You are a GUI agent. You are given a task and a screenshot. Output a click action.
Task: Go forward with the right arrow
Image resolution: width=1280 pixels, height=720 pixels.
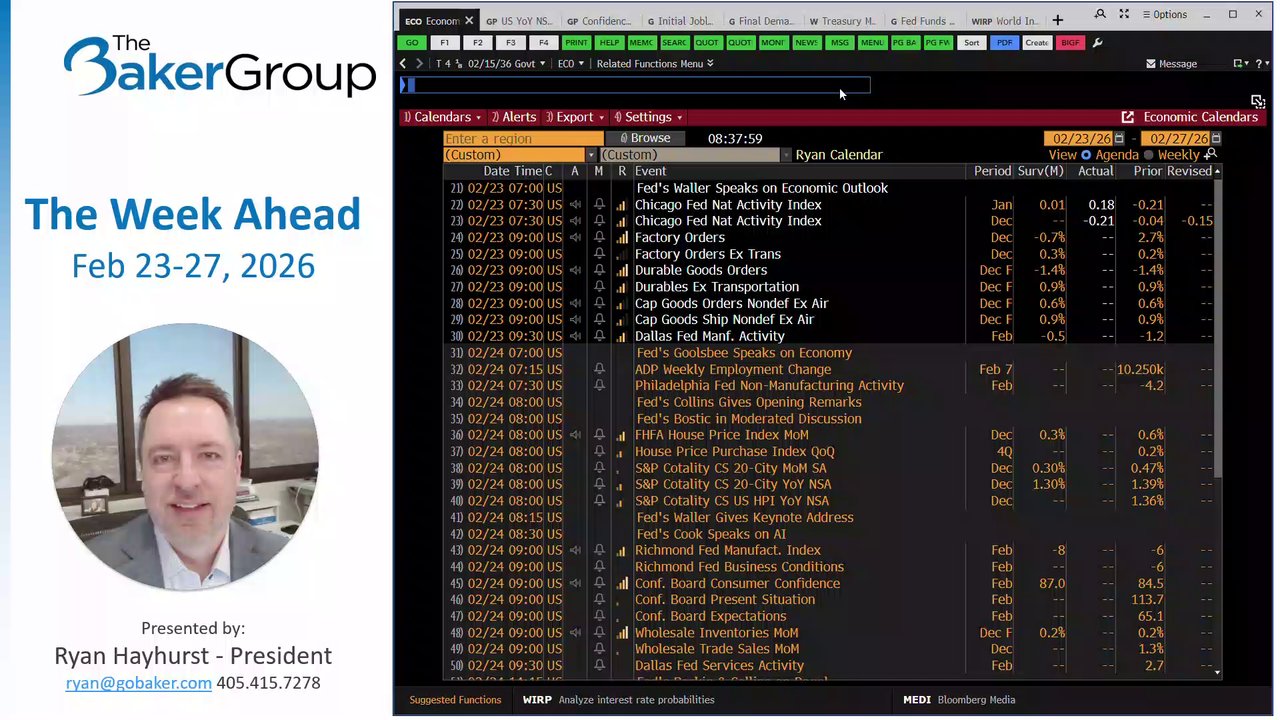(420, 64)
